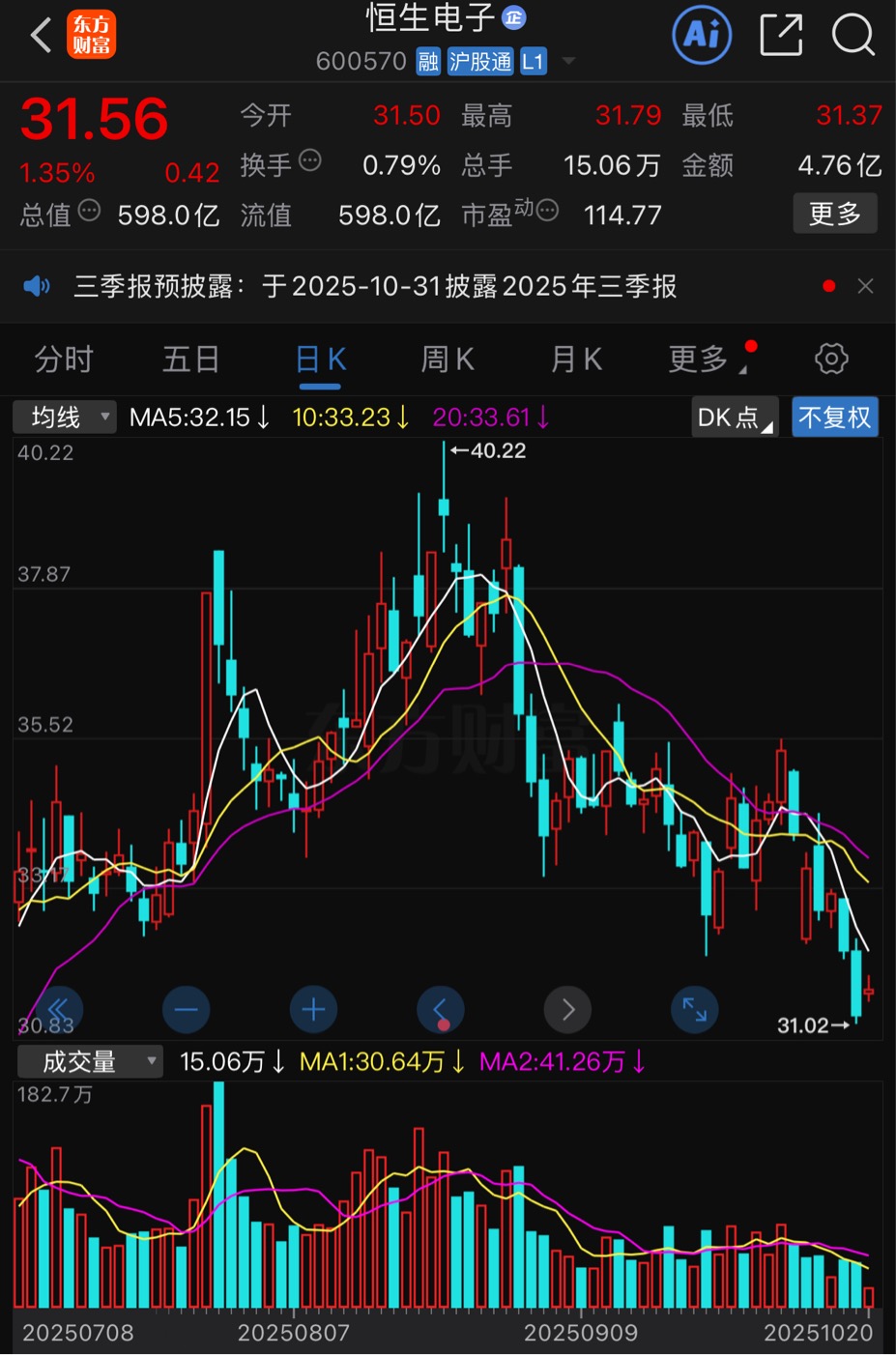The height and width of the screenshot is (1355, 896).
Task: Open the DK点 dropdown
Action: click(x=735, y=418)
